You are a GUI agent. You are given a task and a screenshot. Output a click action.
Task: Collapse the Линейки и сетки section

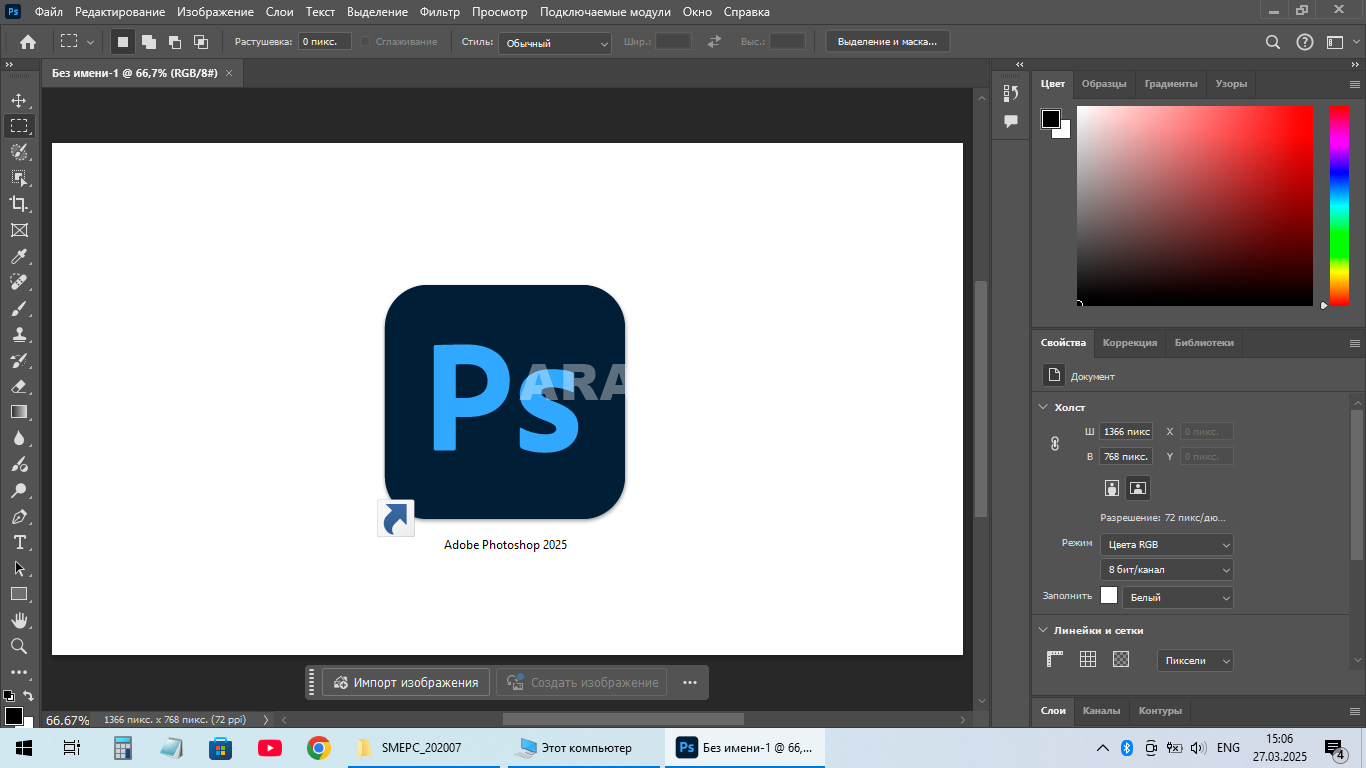click(1043, 631)
